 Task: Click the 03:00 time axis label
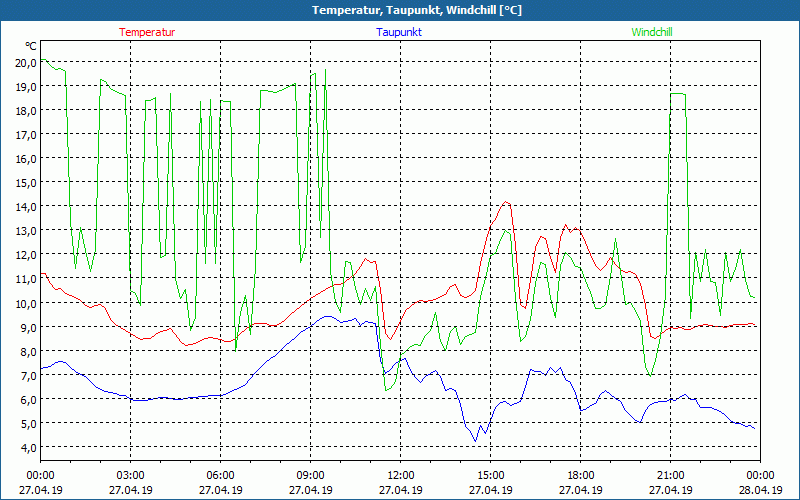(131, 476)
